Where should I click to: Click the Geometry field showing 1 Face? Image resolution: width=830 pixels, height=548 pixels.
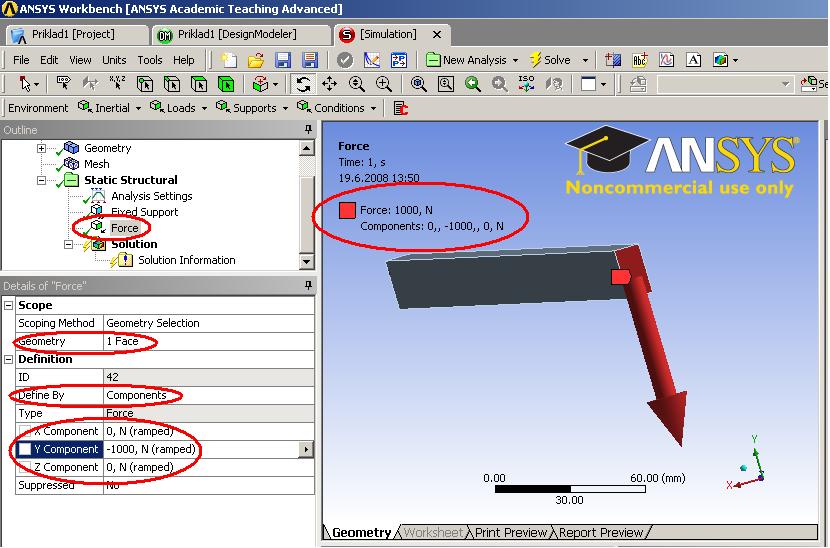pos(209,342)
